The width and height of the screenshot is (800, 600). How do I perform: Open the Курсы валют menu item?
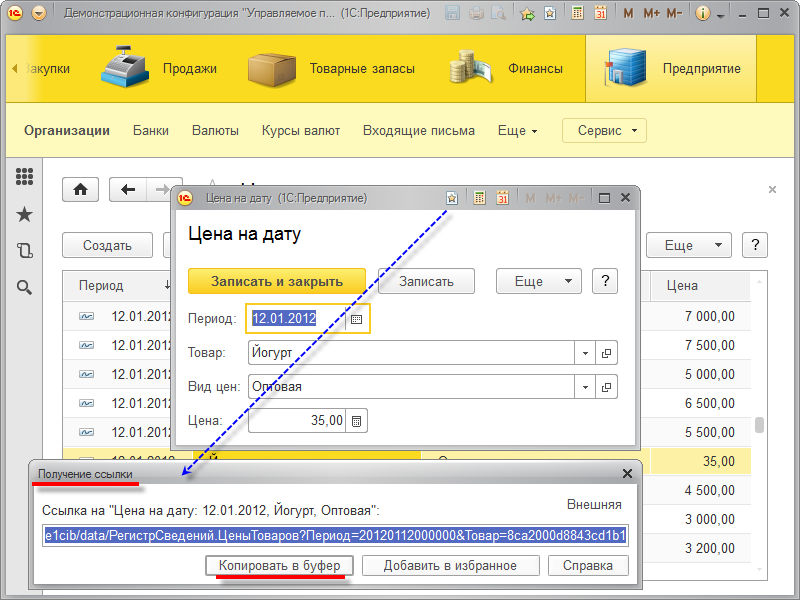pos(300,131)
